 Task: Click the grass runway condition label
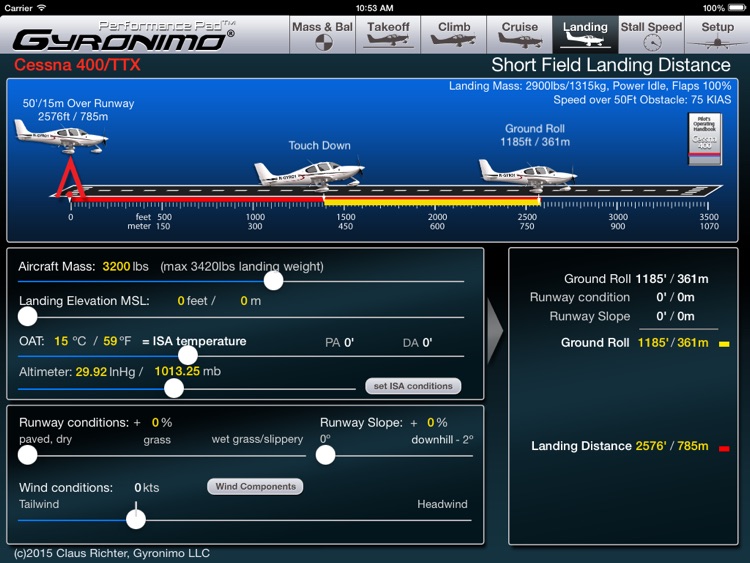[157, 440]
